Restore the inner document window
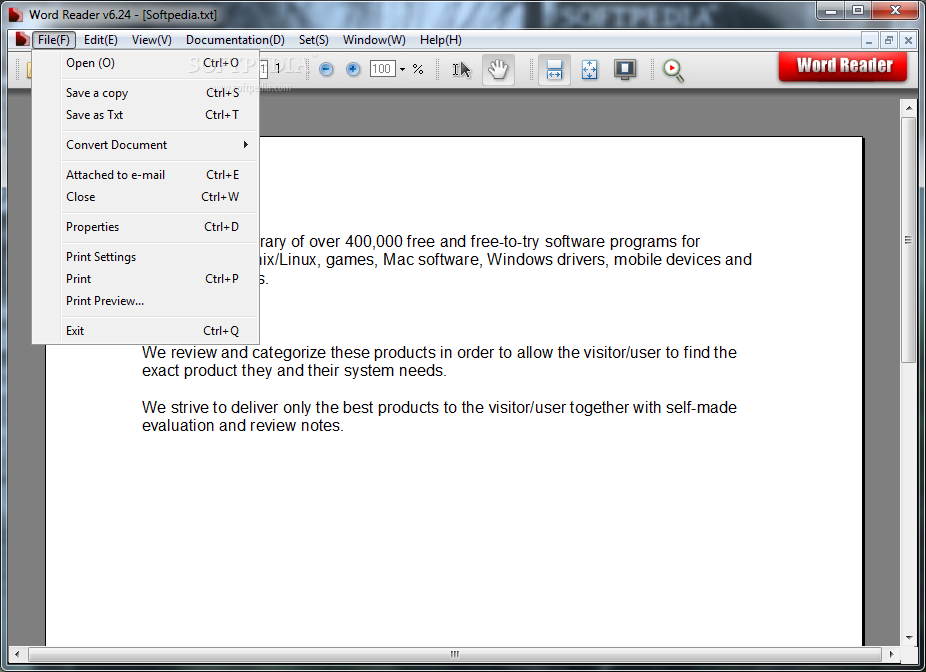Screen dimensions: 926x672 [x=888, y=40]
